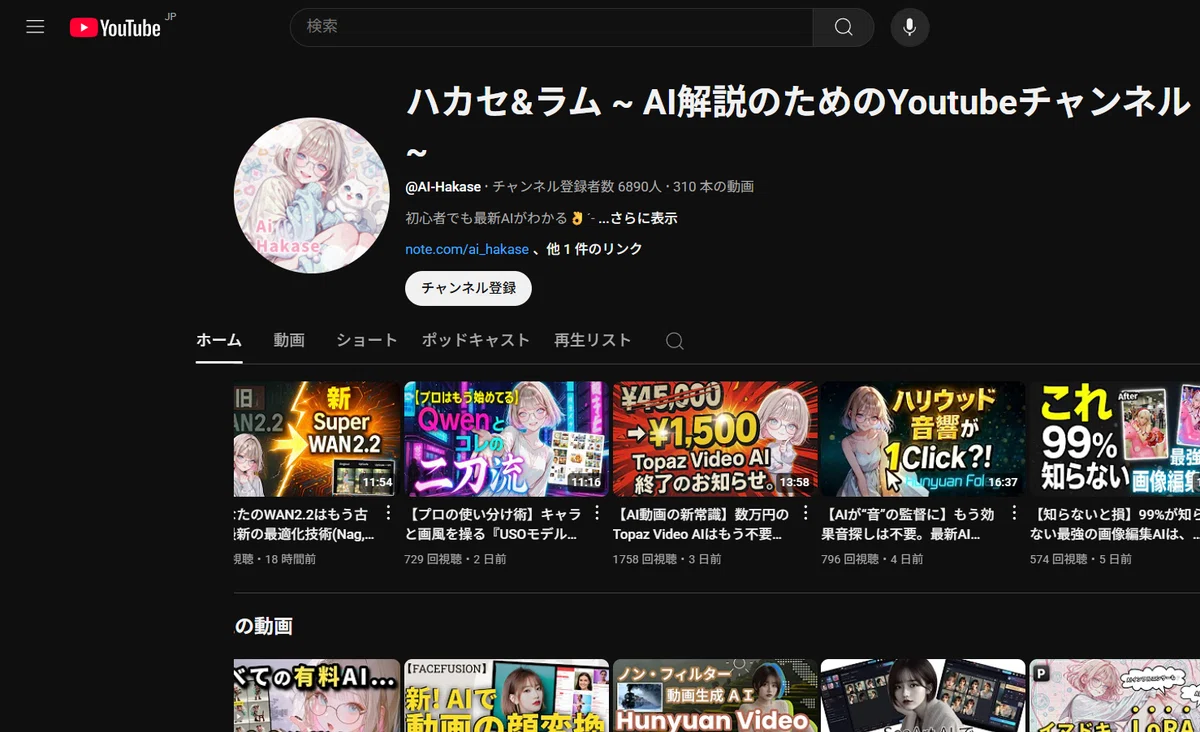1200x732 pixels.
Task: Click the search magnifier button
Action: pyautogui.click(x=843, y=27)
